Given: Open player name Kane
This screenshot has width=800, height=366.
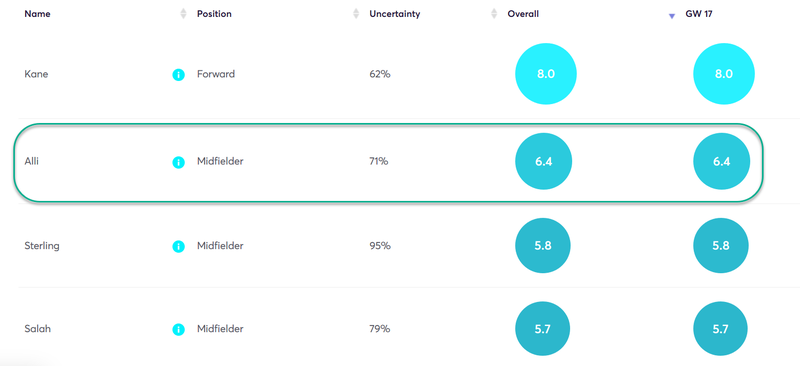Looking at the screenshot, I should (36, 74).
